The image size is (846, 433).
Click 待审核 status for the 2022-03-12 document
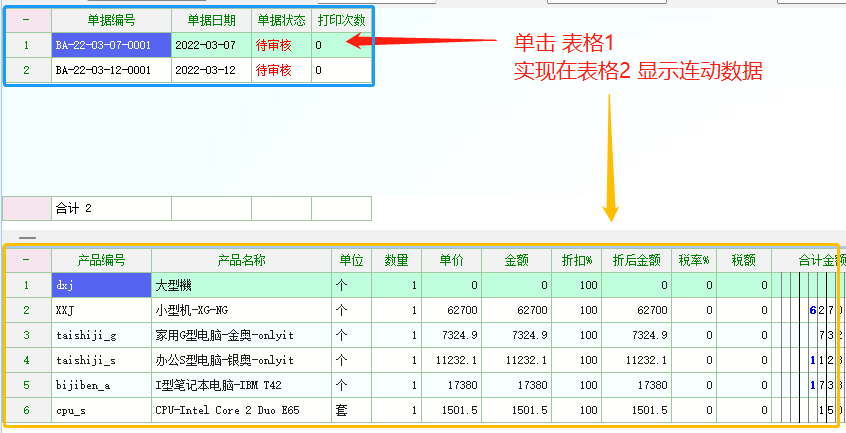coord(274,70)
